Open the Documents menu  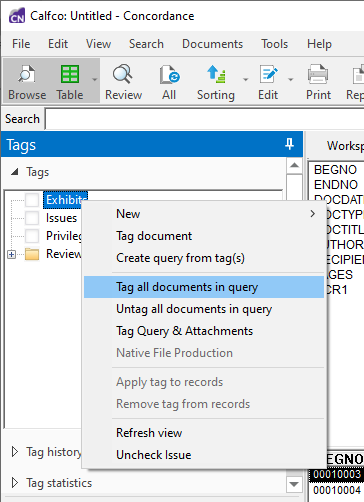pos(212,44)
